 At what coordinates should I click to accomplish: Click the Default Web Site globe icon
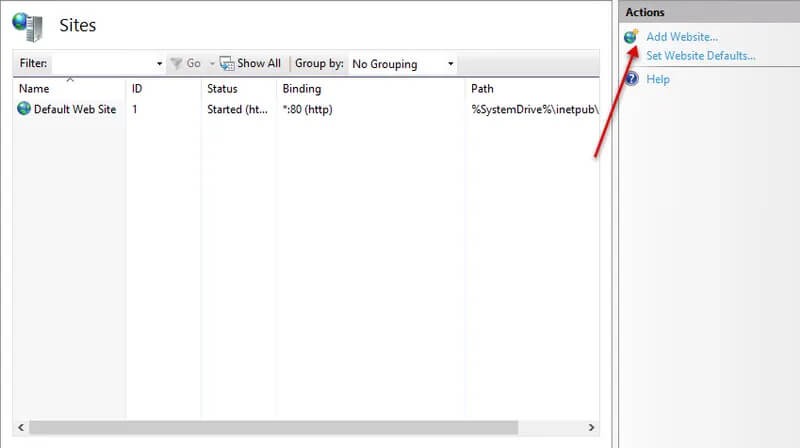coord(24,109)
